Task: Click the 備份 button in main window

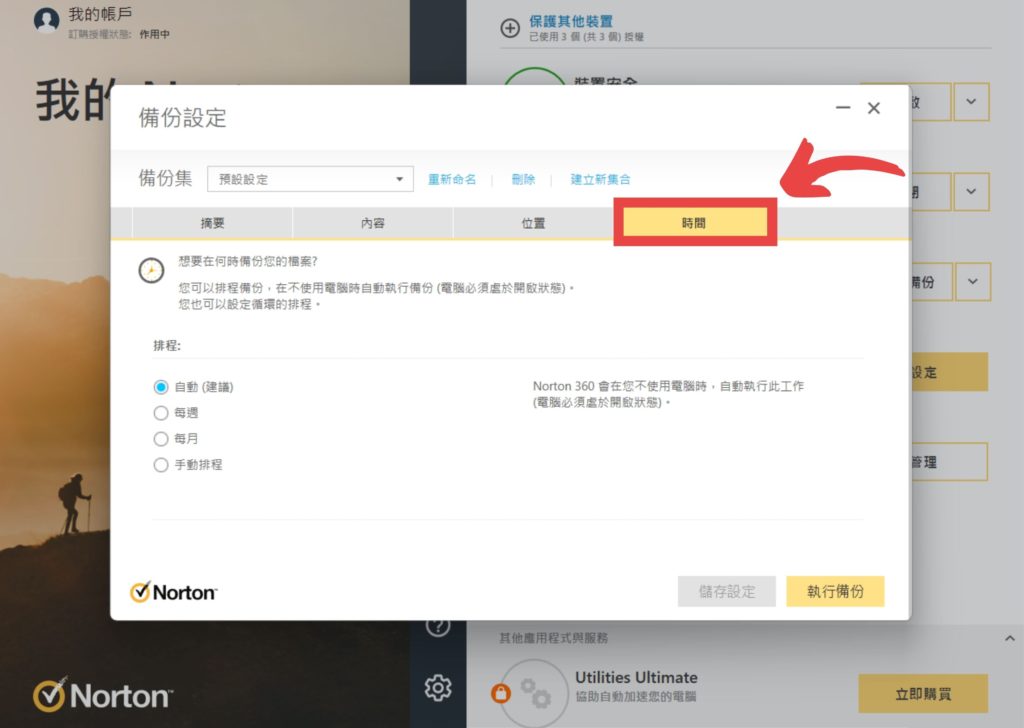Action: click(931, 281)
